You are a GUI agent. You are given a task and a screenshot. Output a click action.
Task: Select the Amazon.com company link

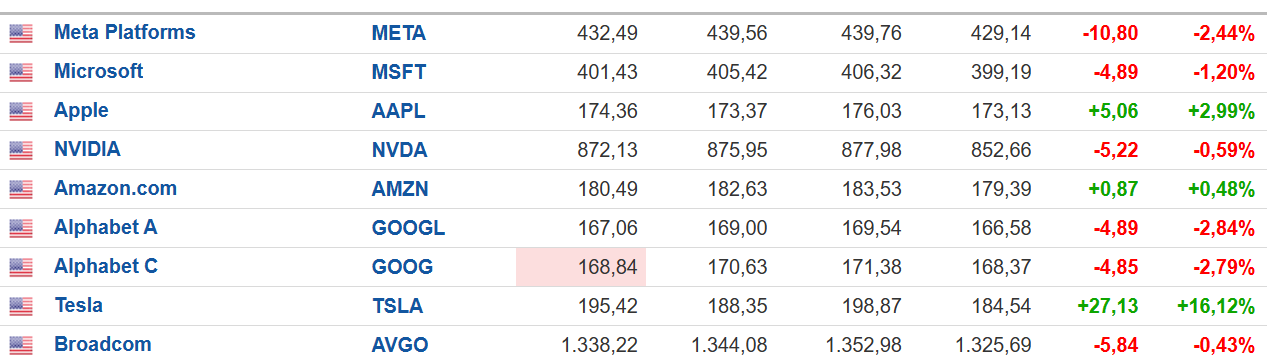[x=115, y=188]
